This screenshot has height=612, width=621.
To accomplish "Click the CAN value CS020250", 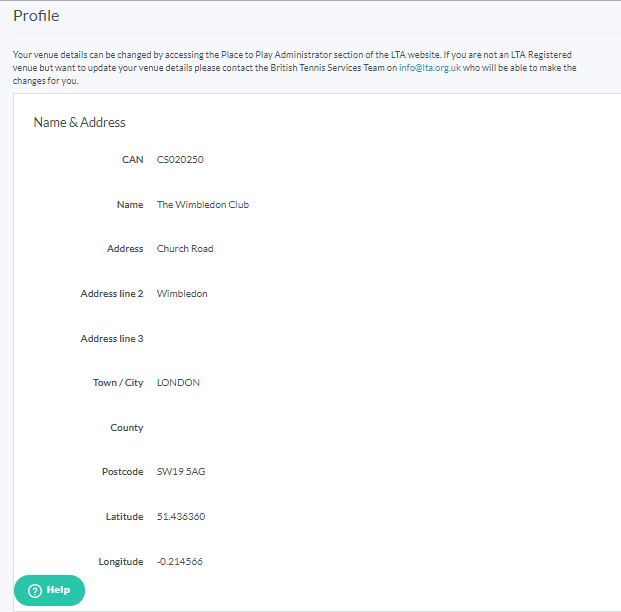I will [180, 160].
